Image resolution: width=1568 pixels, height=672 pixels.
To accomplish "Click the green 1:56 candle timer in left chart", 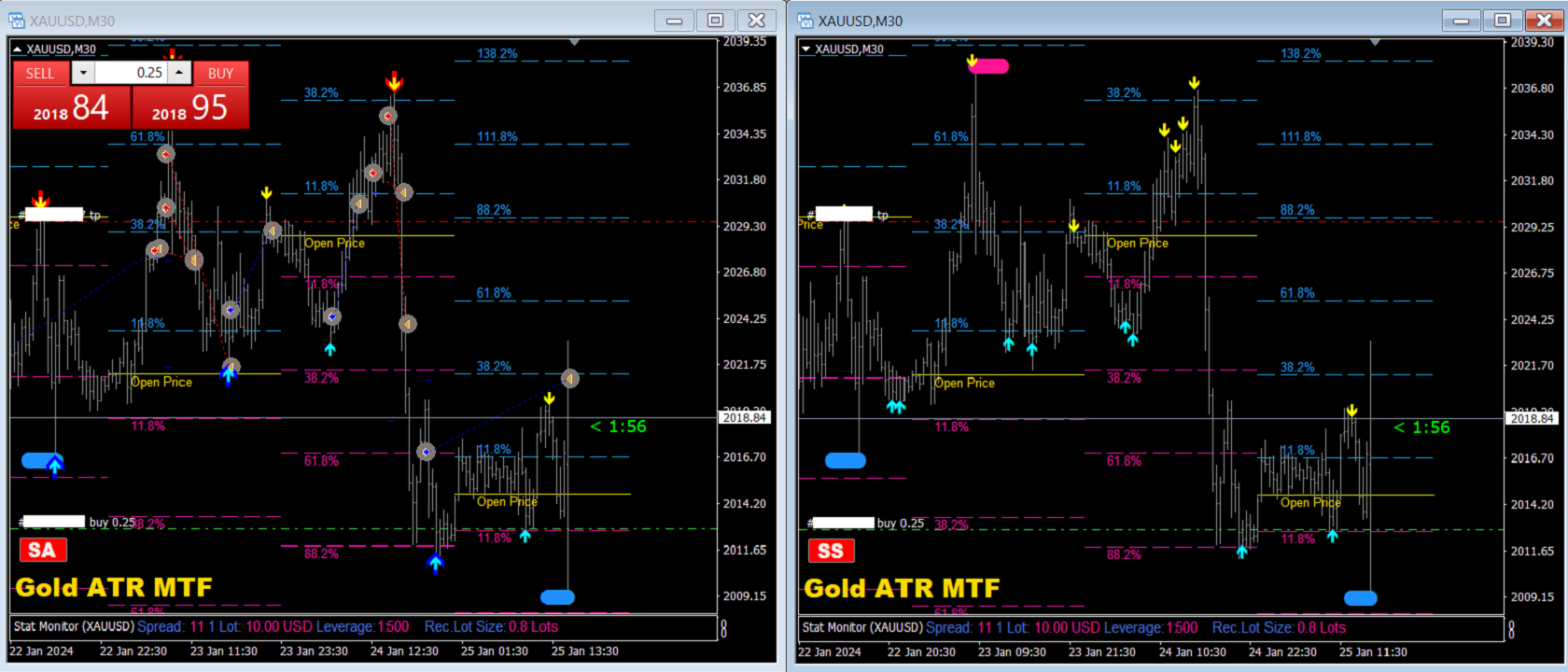I will [618, 427].
